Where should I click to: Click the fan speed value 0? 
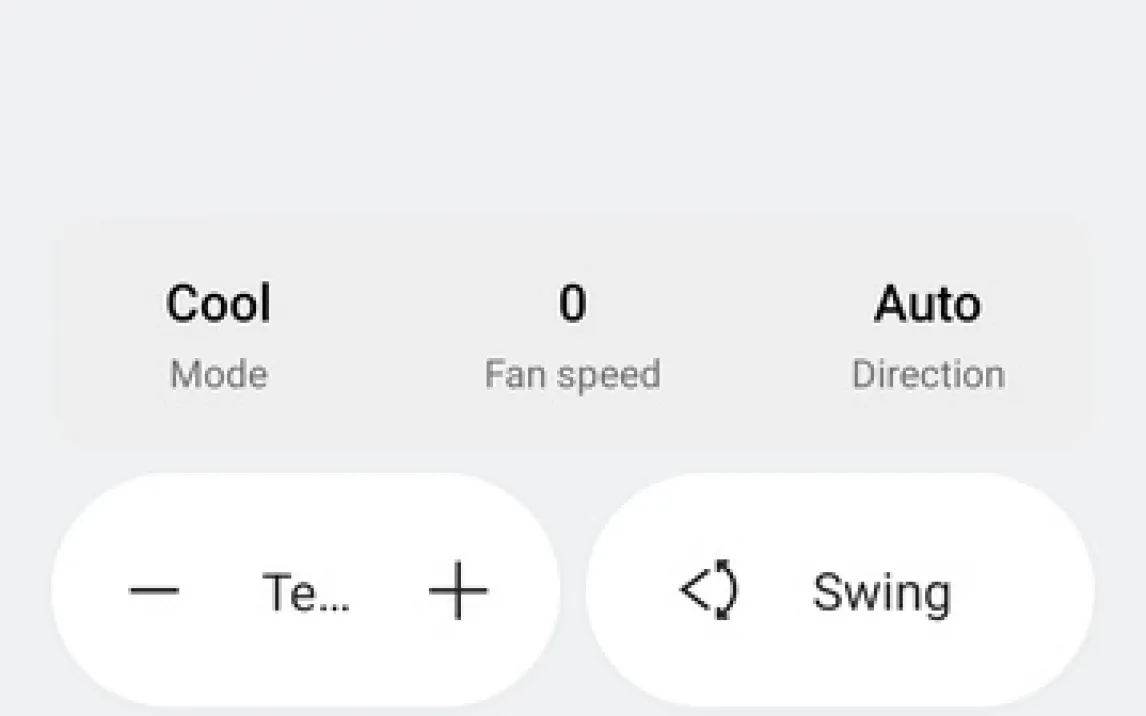[572, 304]
